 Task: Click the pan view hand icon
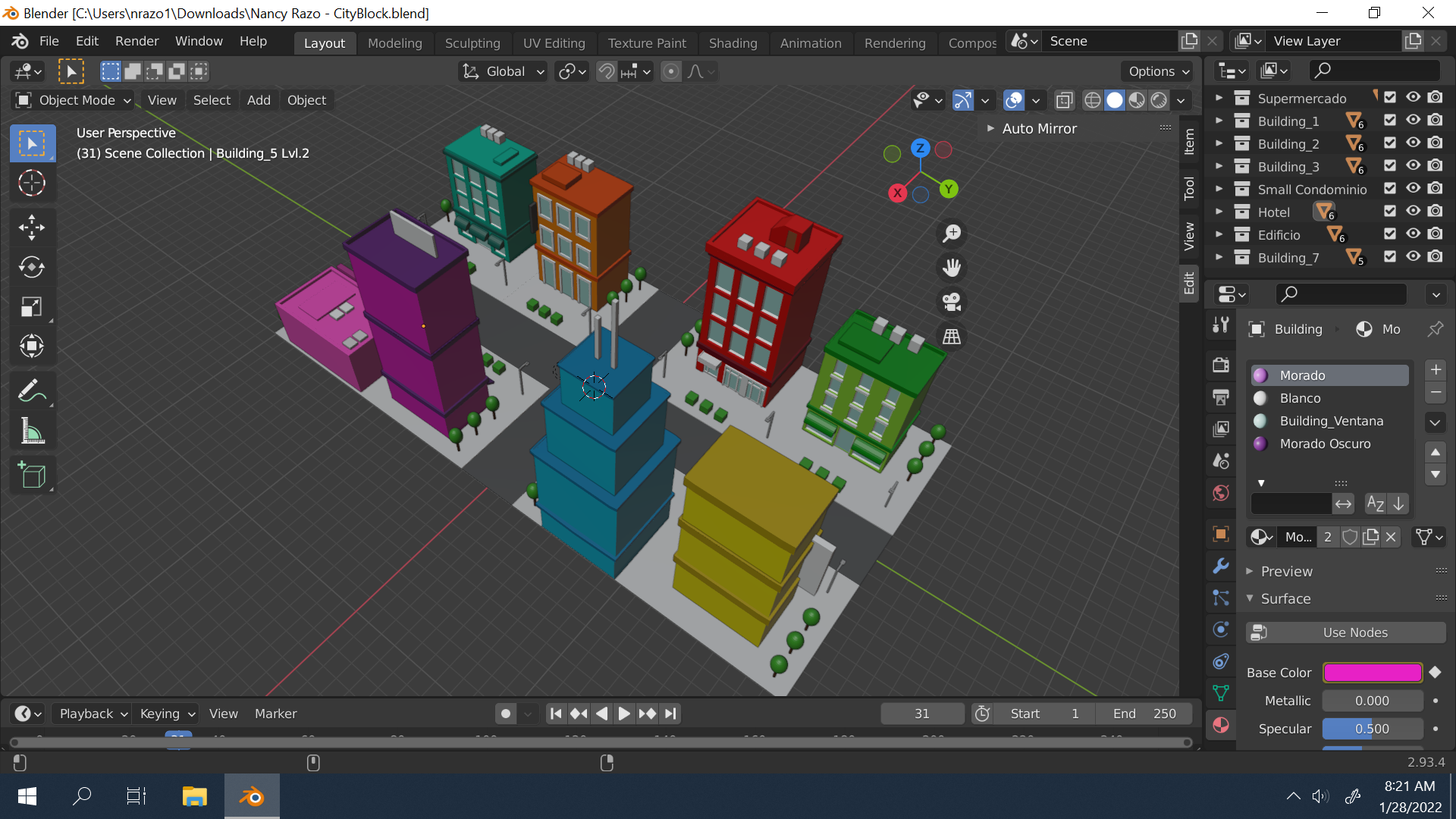pyautogui.click(x=951, y=268)
